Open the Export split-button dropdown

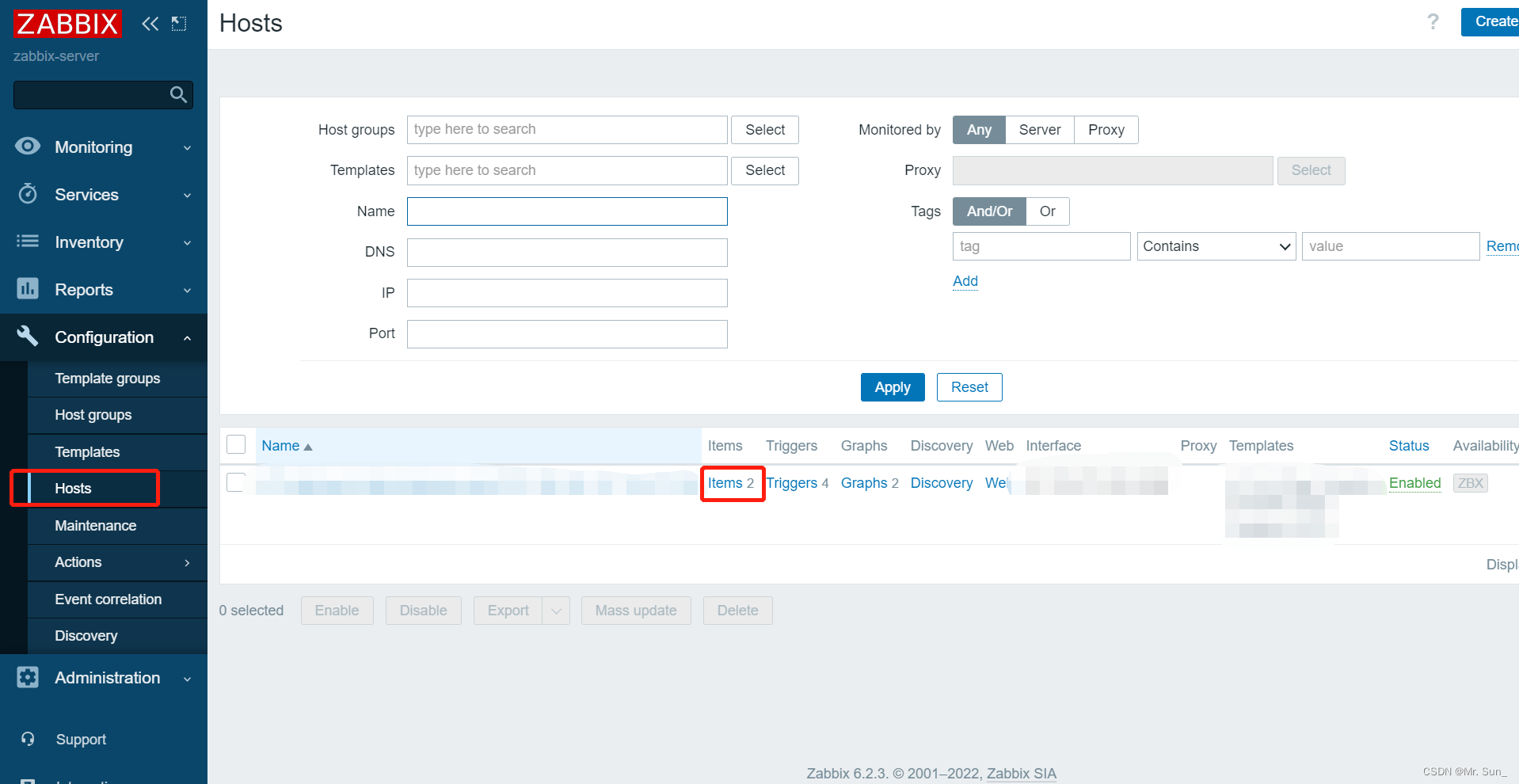[557, 610]
